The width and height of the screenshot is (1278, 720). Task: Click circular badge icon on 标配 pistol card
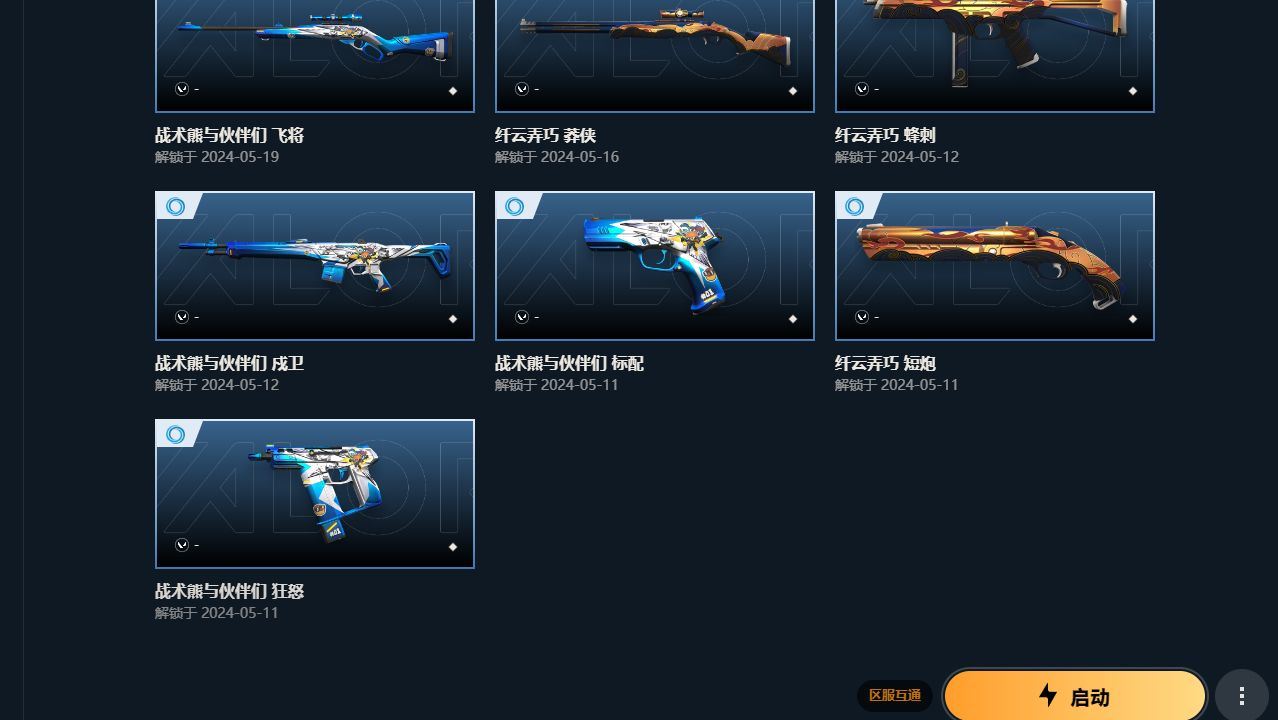(515, 207)
